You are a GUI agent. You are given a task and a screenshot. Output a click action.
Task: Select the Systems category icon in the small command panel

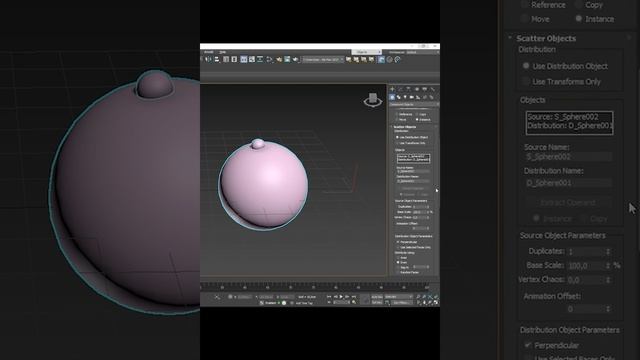tap(431, 97)
